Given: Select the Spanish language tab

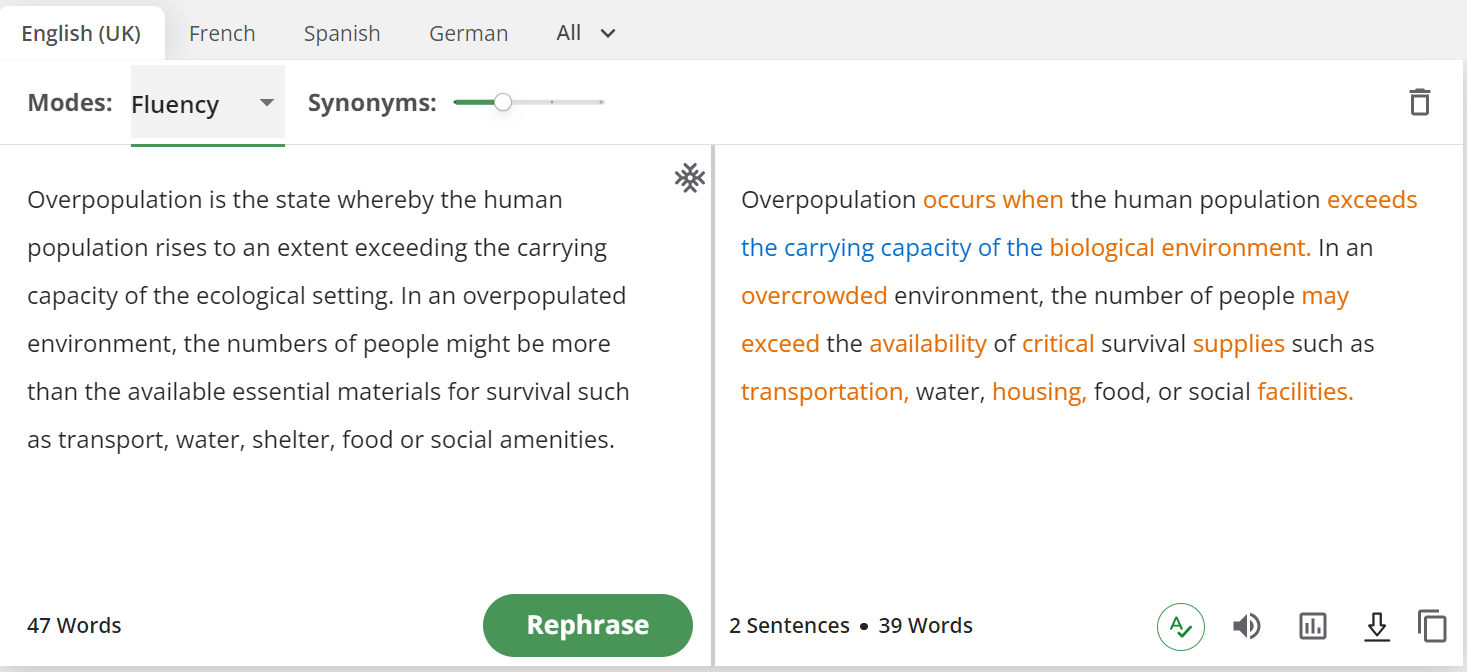Looking at the screenshot, I should (x=342, y=34).
